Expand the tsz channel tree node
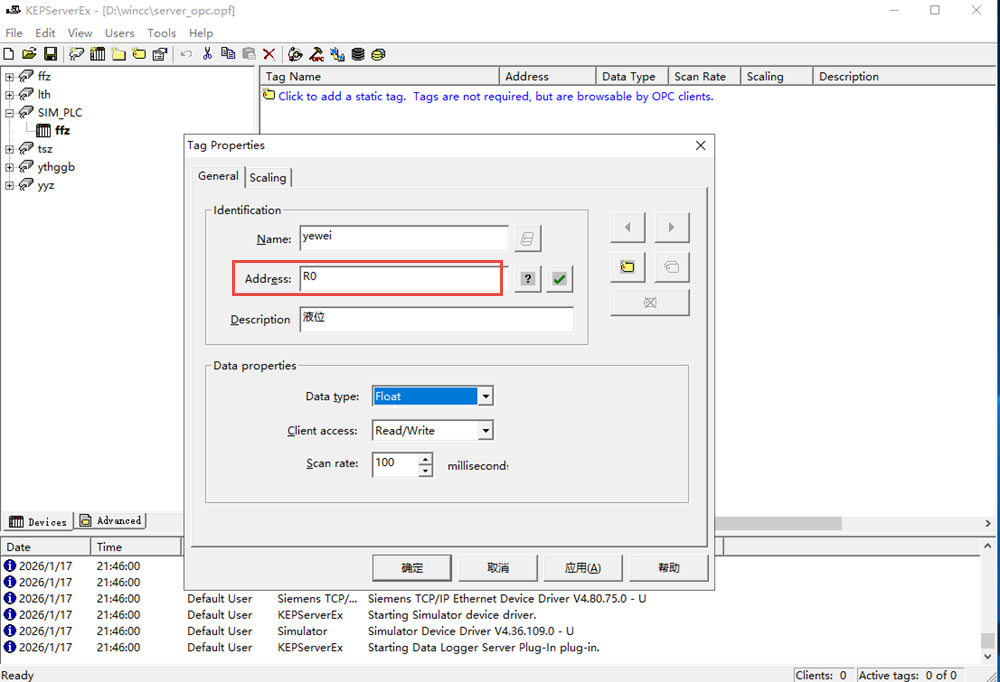Screen dimensions: 1000x682 pos(10,149)
